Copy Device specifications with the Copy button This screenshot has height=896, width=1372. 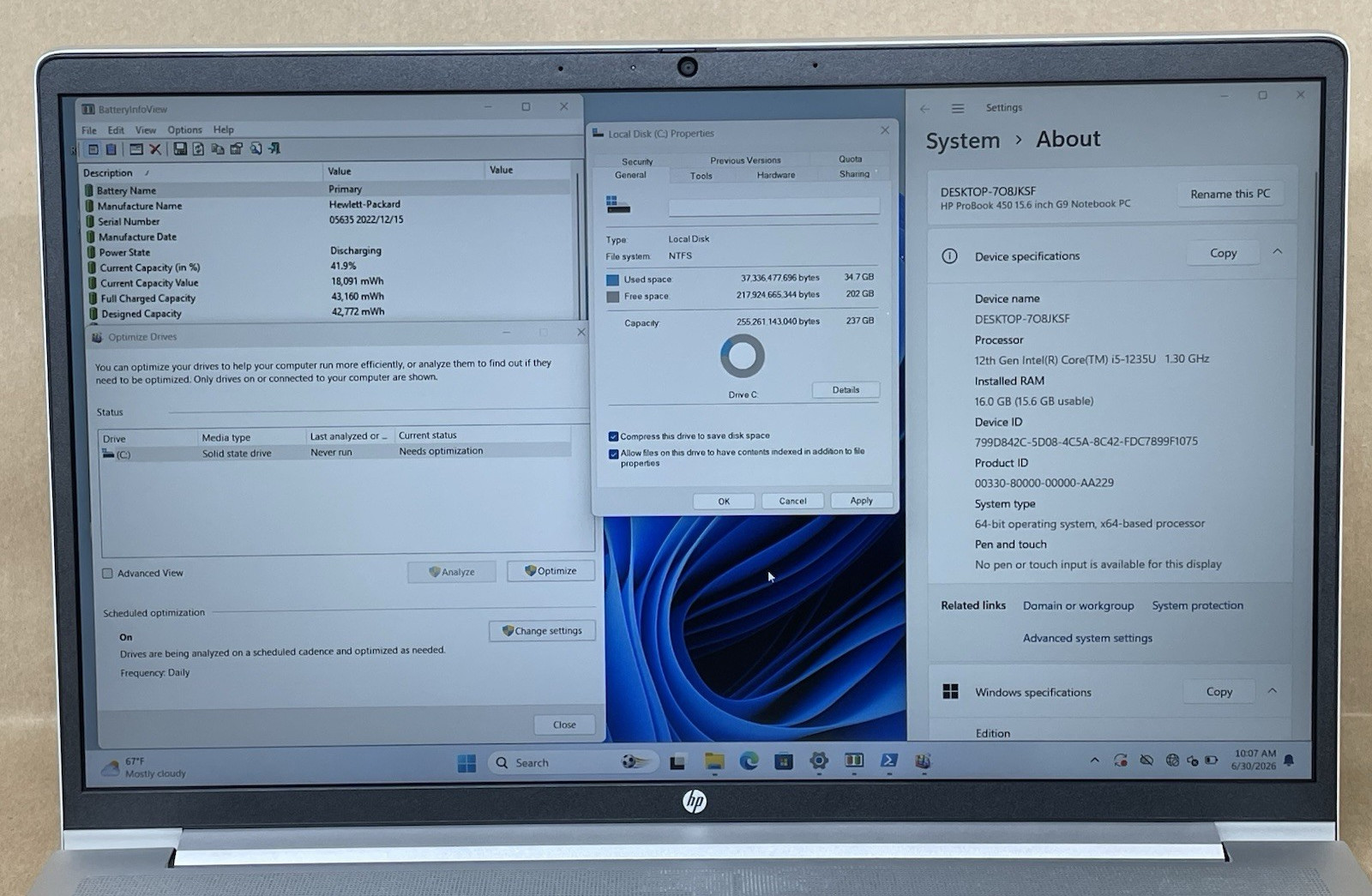pyautogui.click(x=1224, y=253)
